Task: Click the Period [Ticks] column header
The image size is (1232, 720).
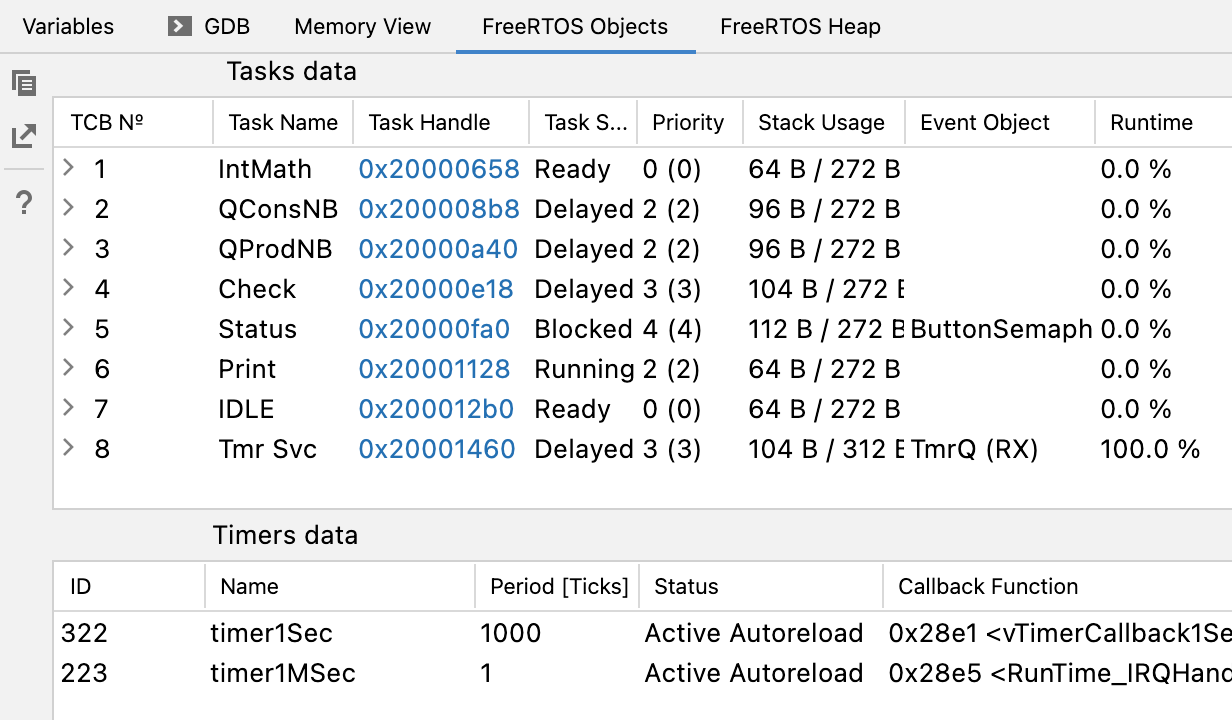Action: pos(559,587)
